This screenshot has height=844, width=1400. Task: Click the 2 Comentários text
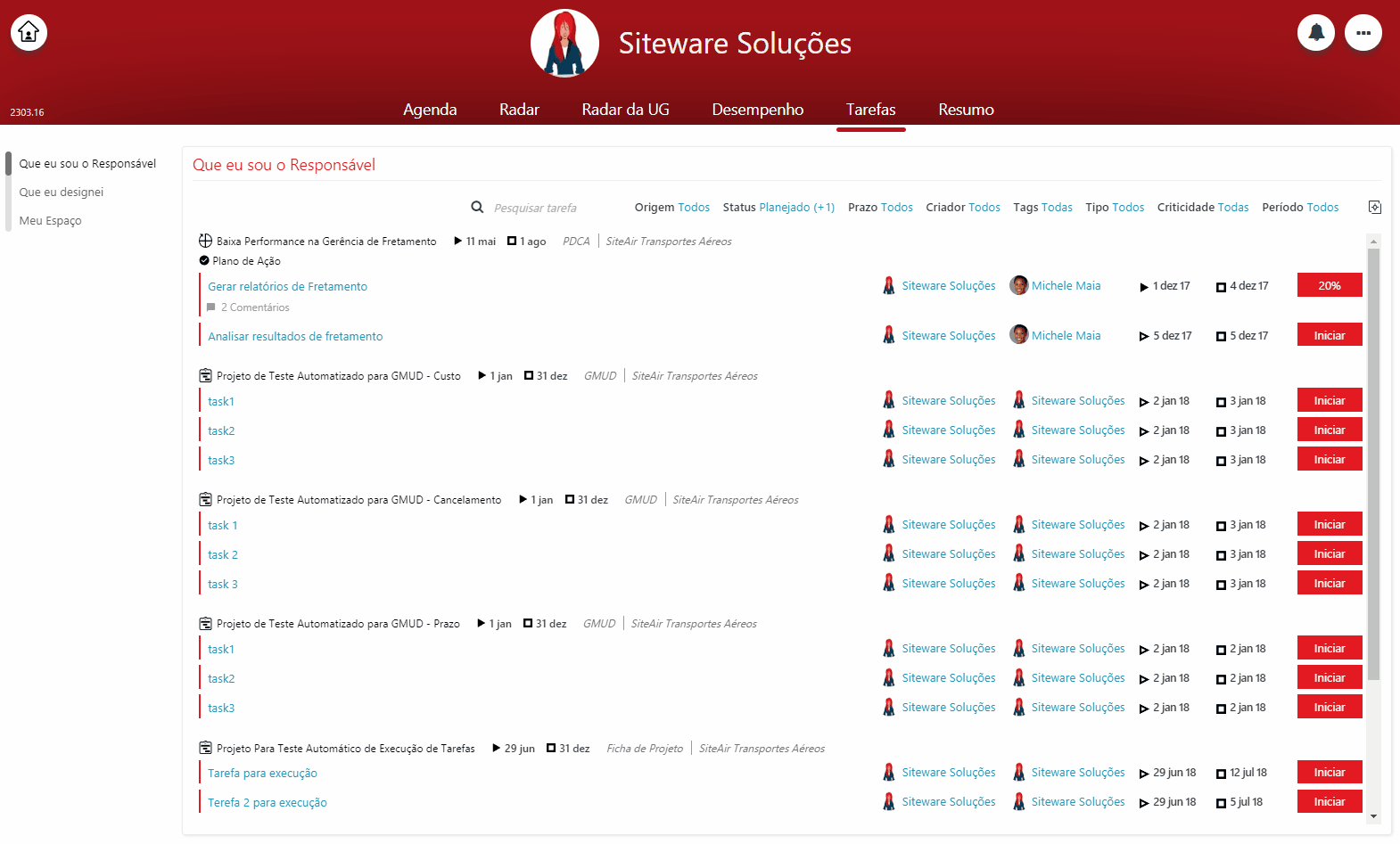pyautogui.click(x=255, y=307)
